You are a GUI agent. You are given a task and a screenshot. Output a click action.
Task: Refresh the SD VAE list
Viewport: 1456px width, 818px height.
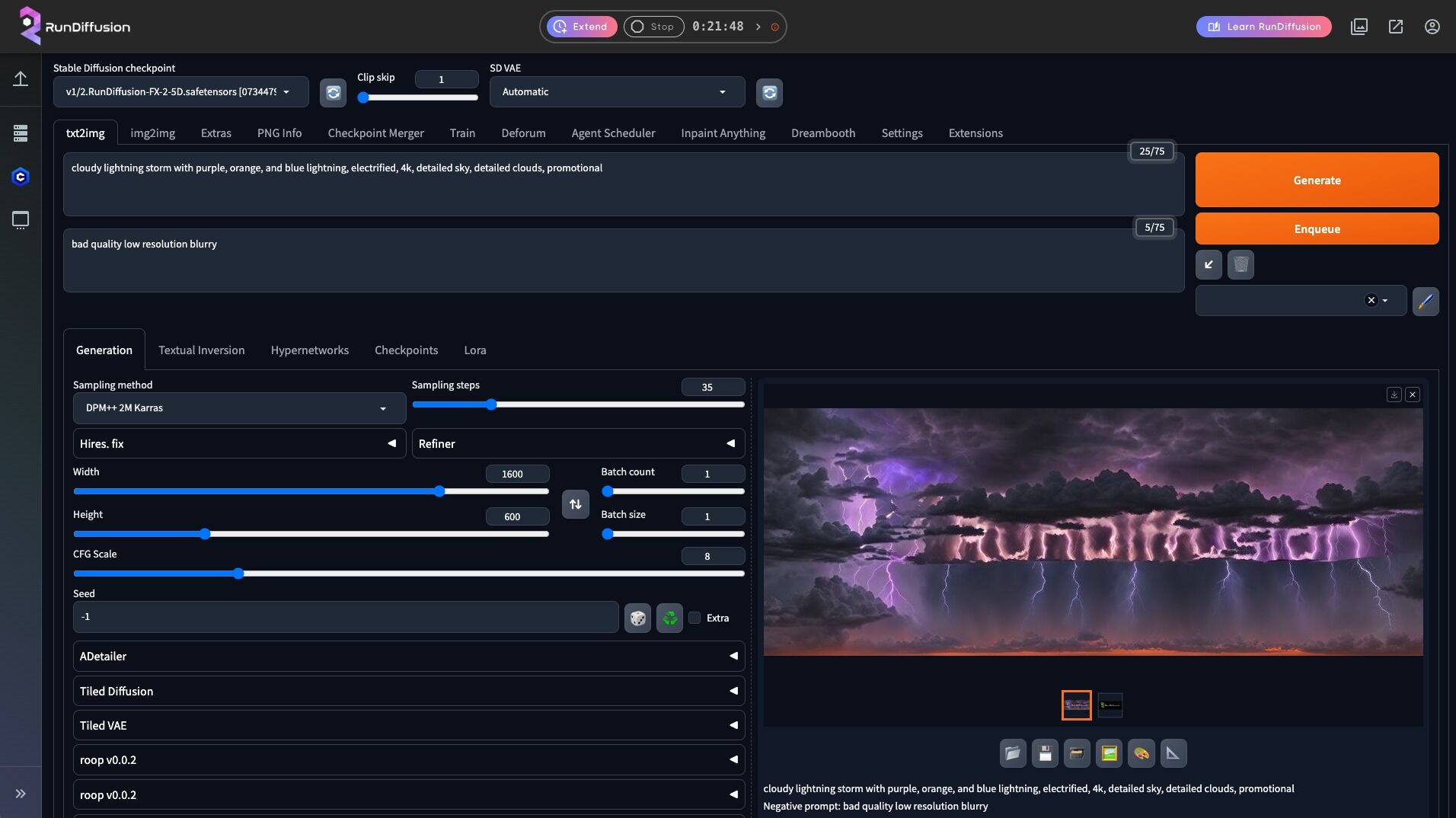click(x=769, y=93)
